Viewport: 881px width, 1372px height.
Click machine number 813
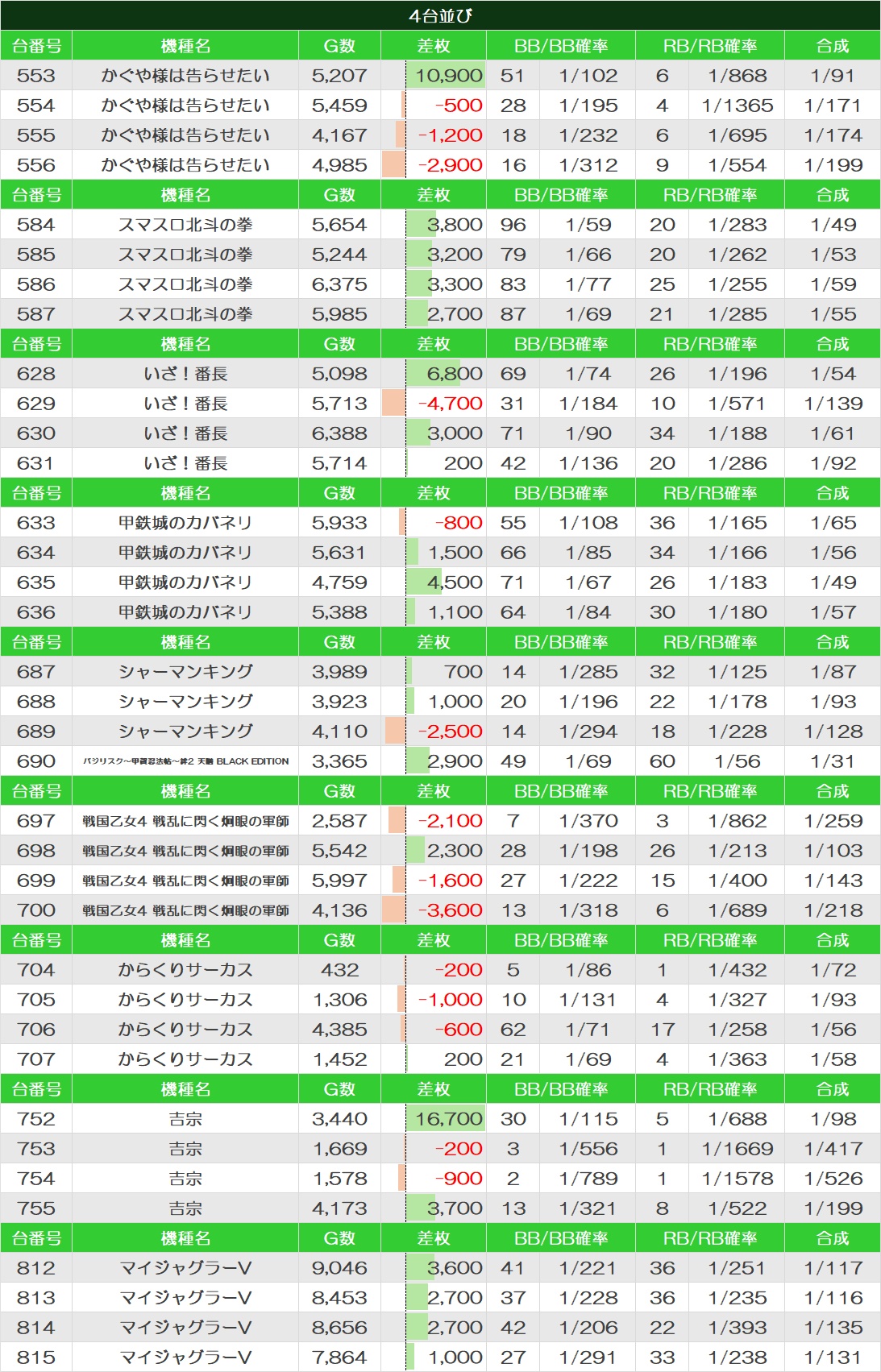tap(36, 1298)
